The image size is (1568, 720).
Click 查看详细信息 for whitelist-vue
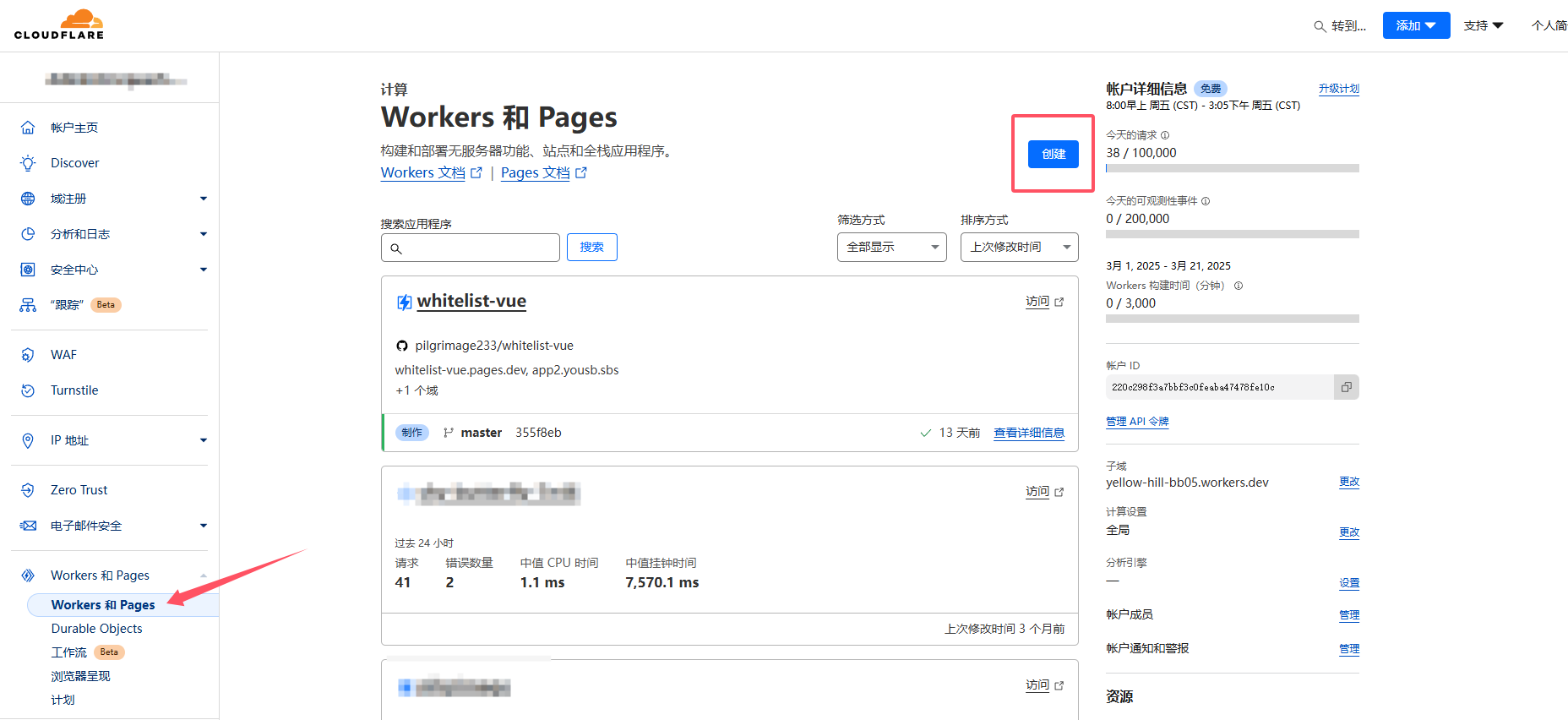(x=1029, y=433)
